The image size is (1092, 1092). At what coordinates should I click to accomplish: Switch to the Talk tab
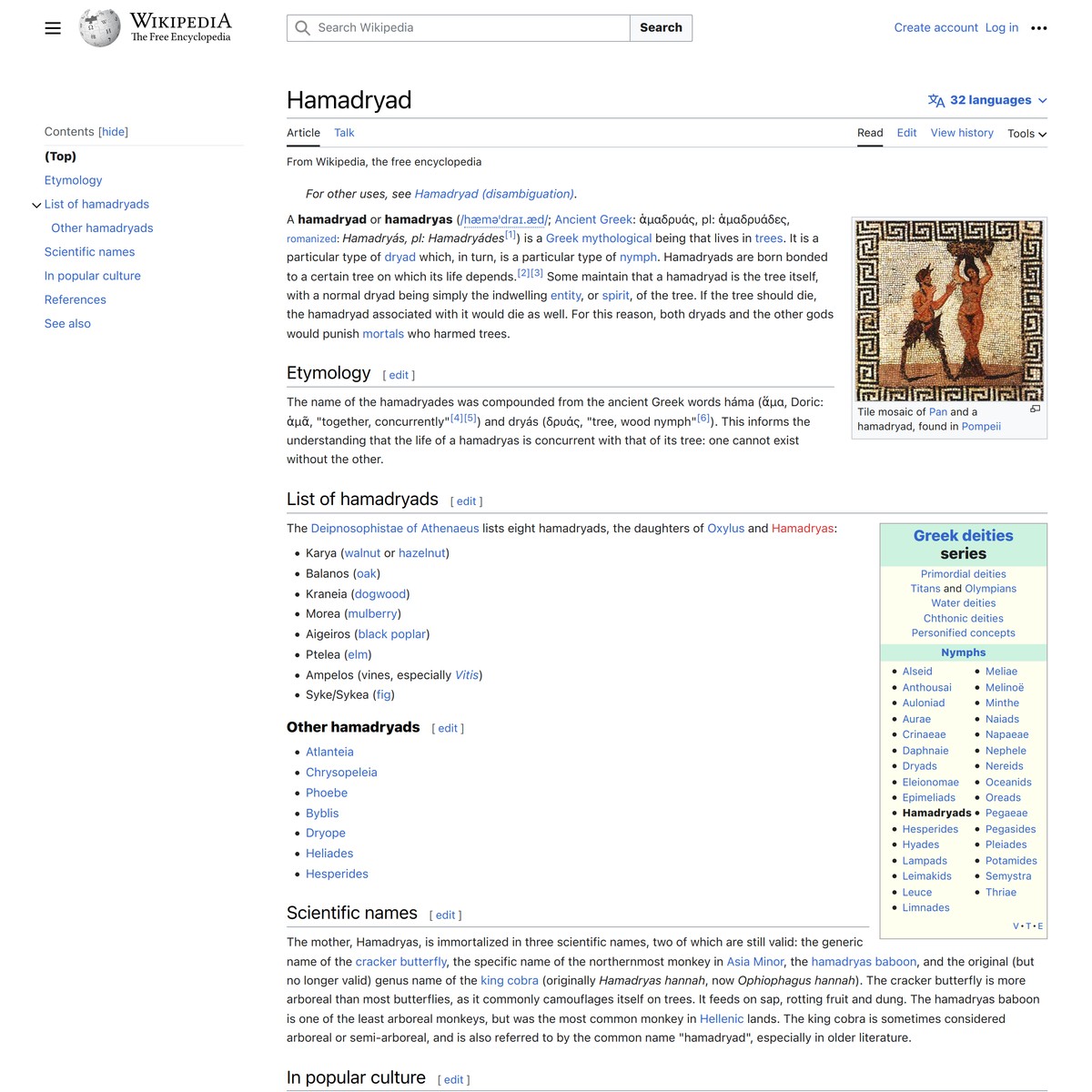[x=344, y=133]
